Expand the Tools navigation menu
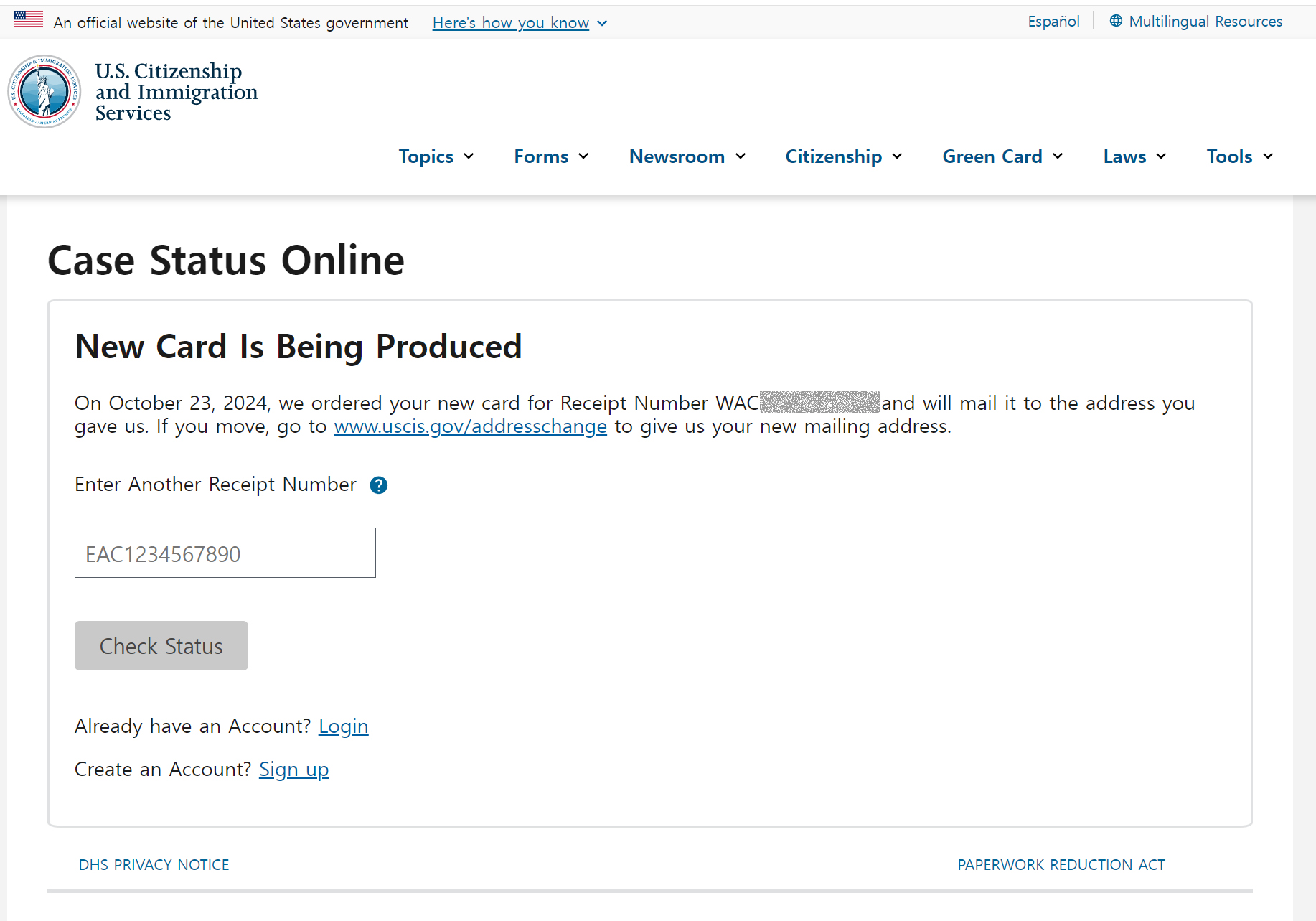 point(1240,156)
